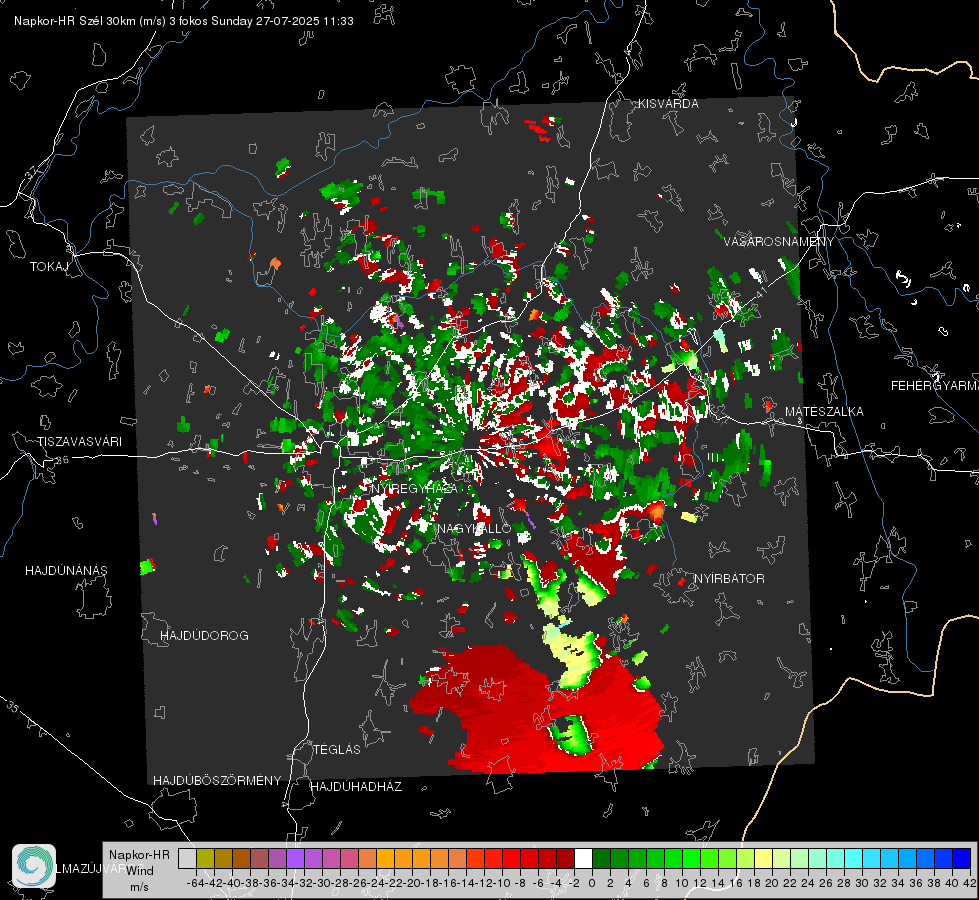The width and height of the screenshot is (979, 900).
Task: Select the NAGYKÁLLÓ town label
Action: (475, 529)
